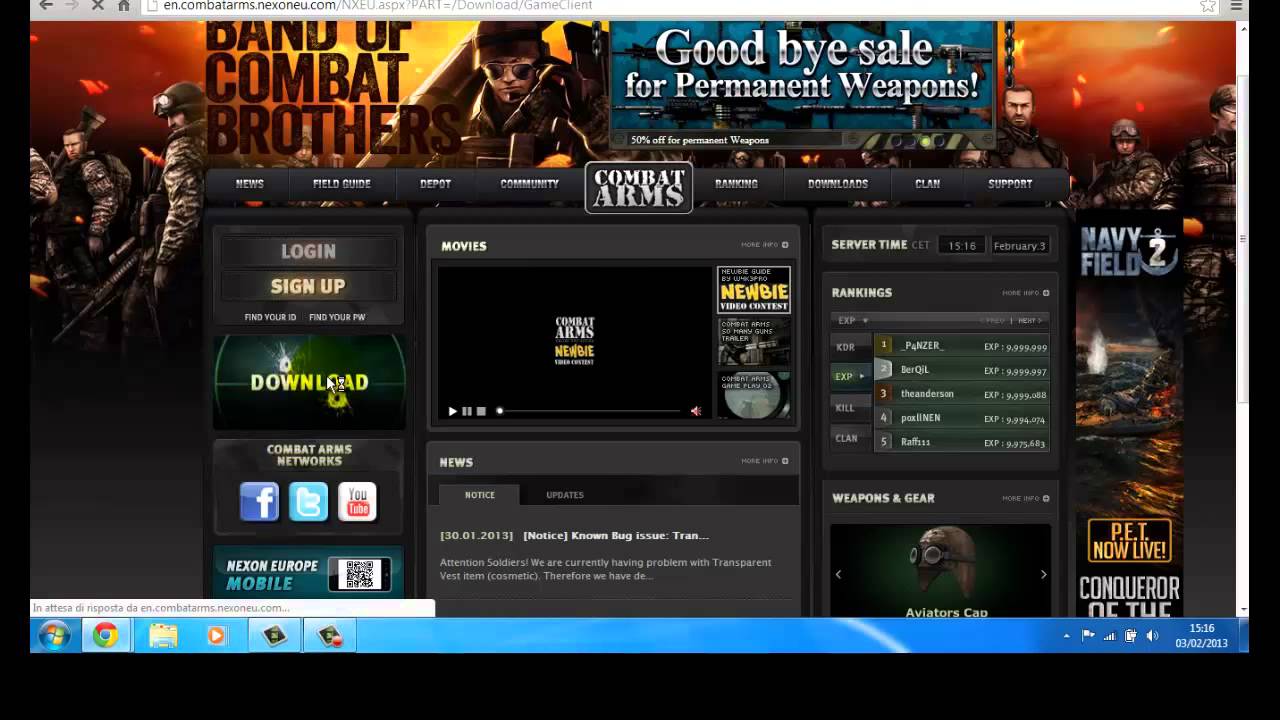This screenshot has width=1280, height=720.
Task: Open the volume icon in system tray
Action: point(1152,636)
